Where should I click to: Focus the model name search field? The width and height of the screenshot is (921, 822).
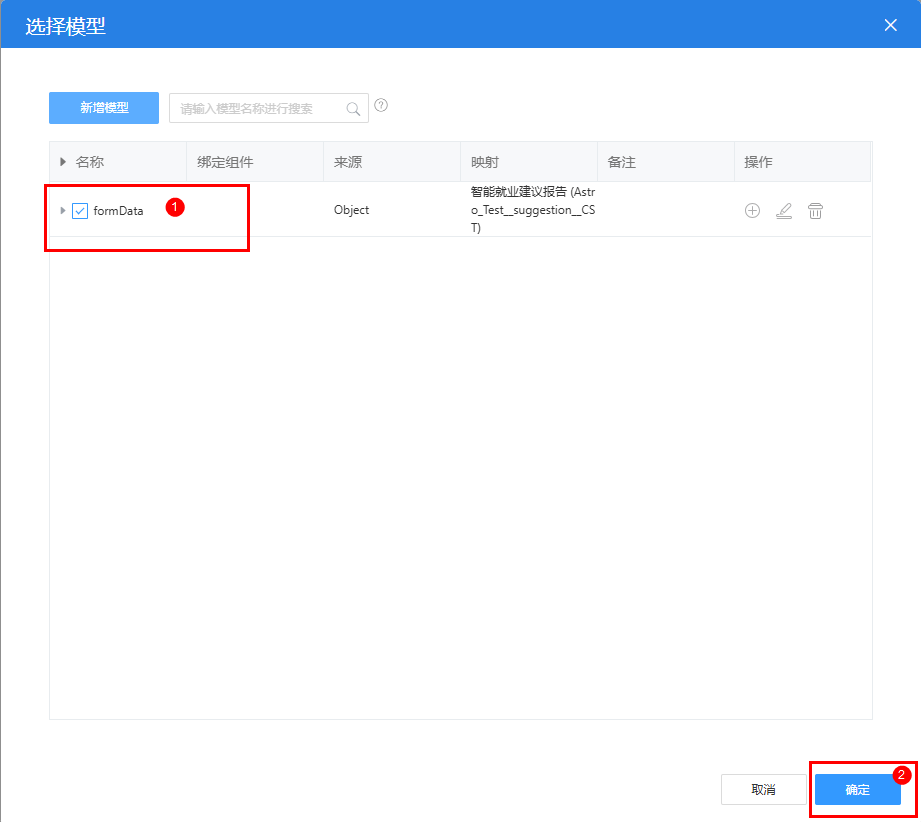coord(268,108)
